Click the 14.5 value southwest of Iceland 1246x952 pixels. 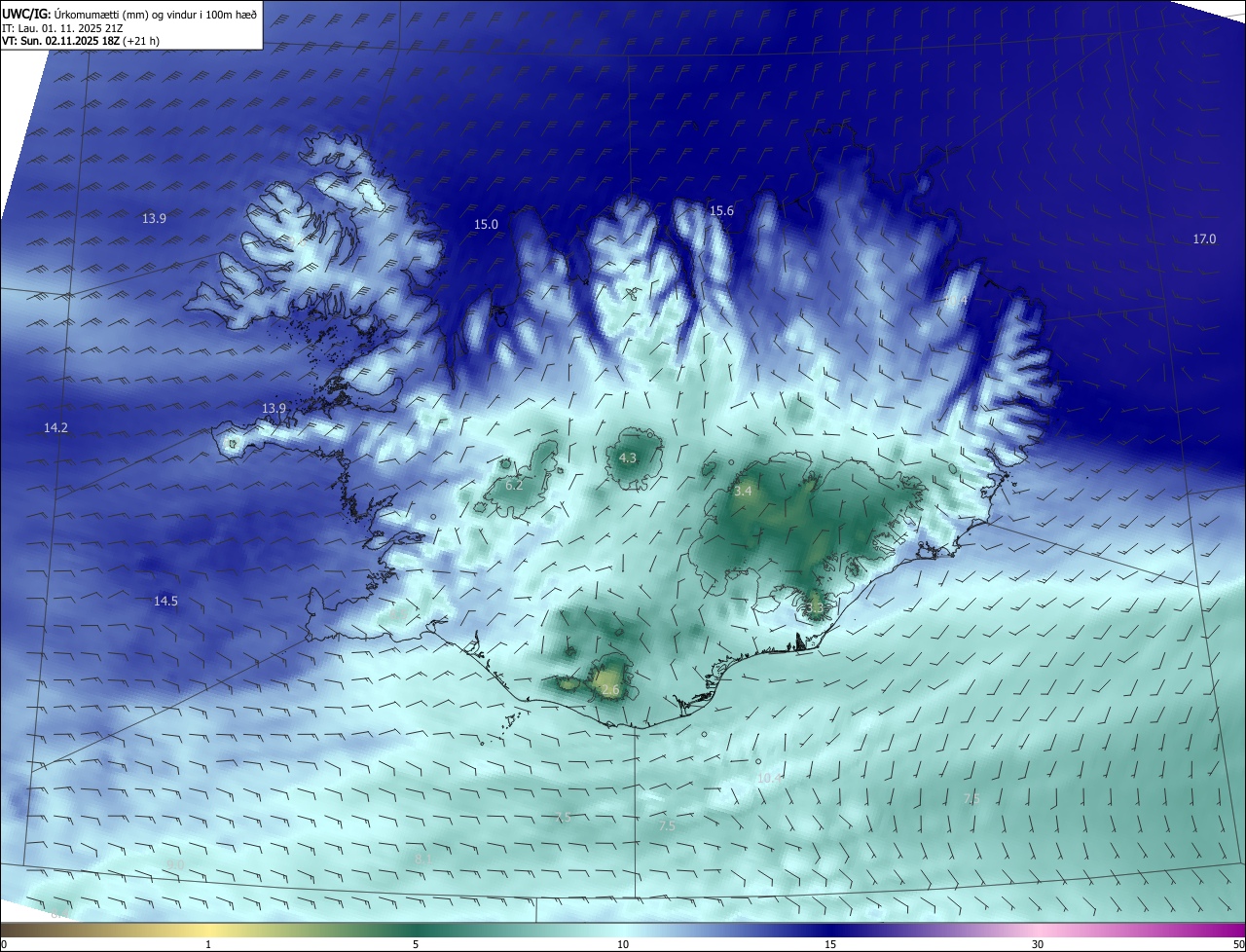[165, 602]
